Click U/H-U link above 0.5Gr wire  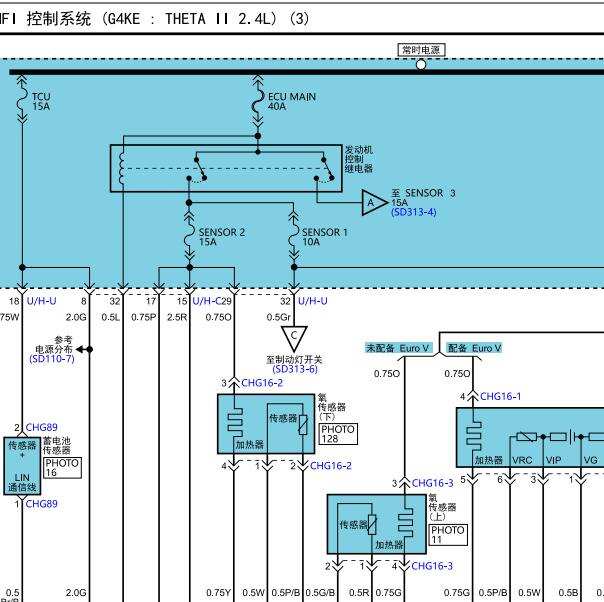[313, 301]
